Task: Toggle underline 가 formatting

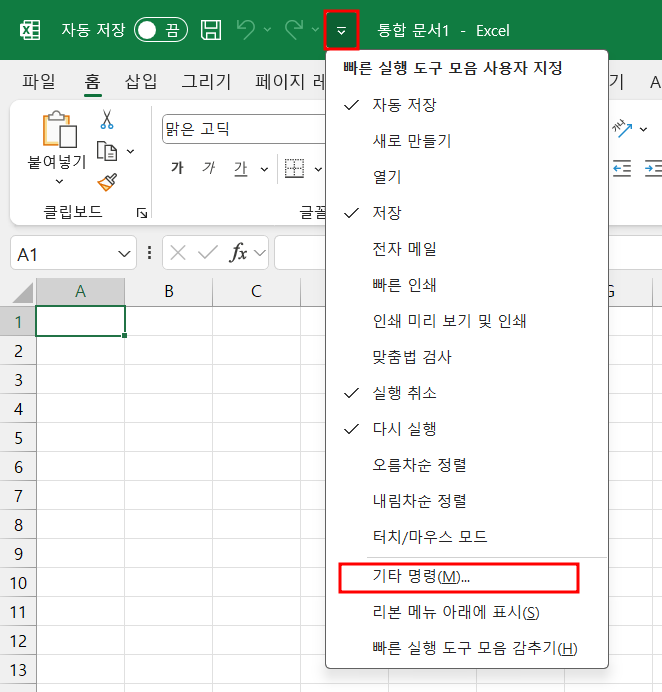Action: (241, 168)
